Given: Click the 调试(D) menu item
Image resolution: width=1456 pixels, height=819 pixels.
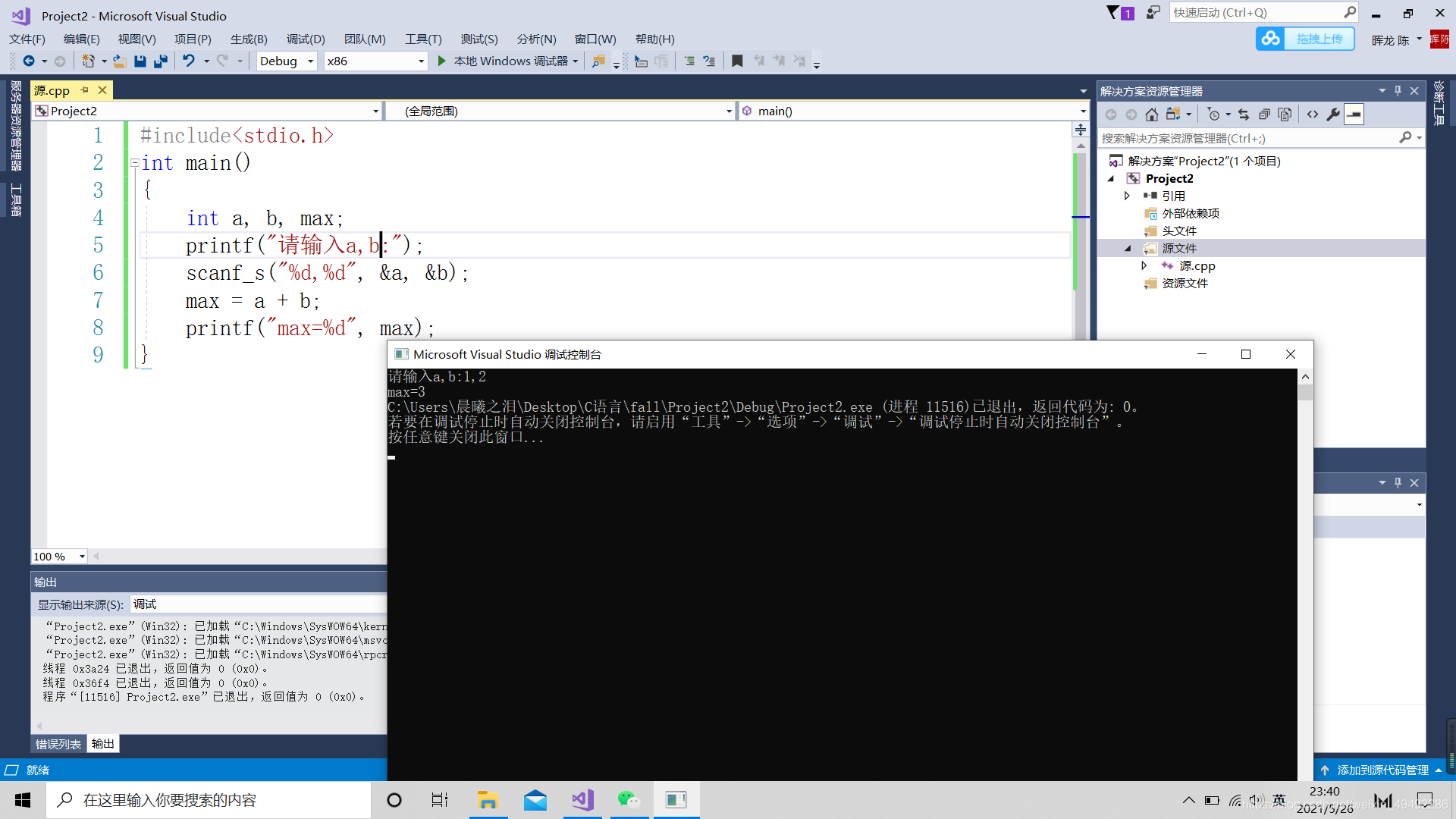Looking at the screenshot, I should coord(305,38).
